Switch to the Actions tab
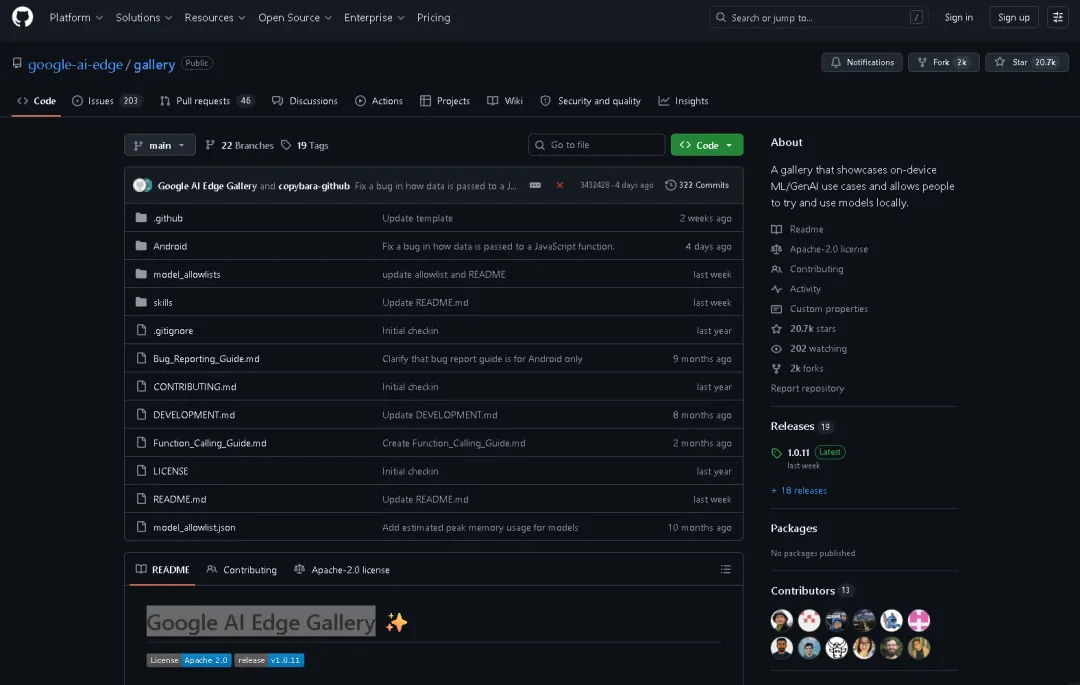The image size is (1080, 685). (379, 101)
